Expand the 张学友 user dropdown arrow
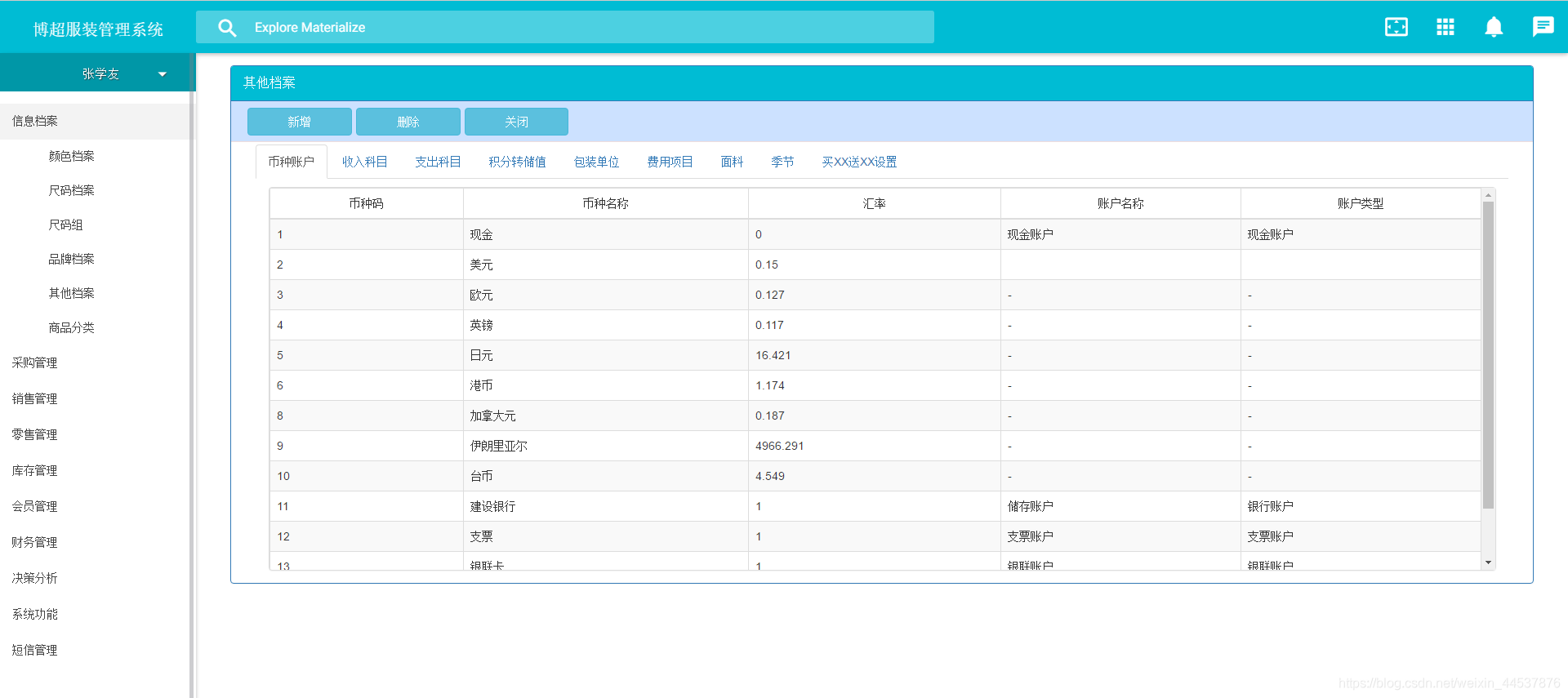Screen dimensions: 1568x698 [163, 74]
